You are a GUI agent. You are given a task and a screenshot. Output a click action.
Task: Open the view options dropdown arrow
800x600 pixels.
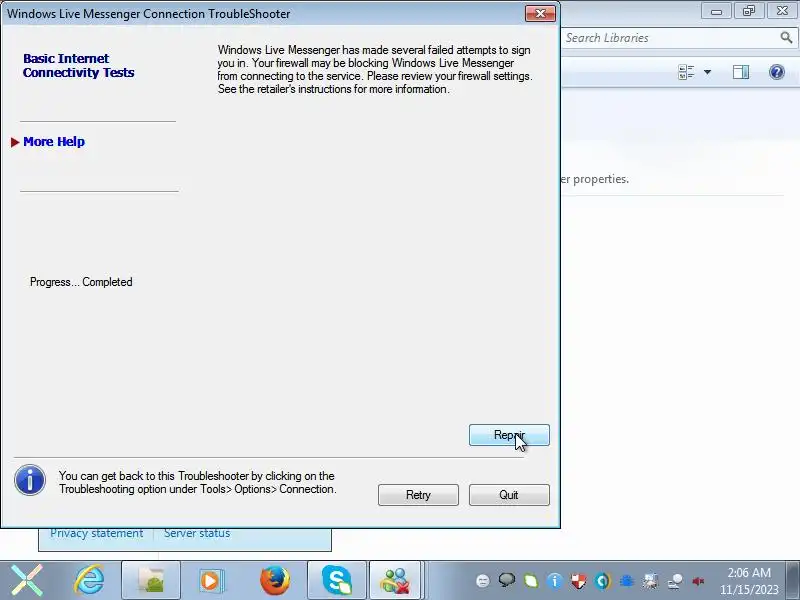(708, 72)
